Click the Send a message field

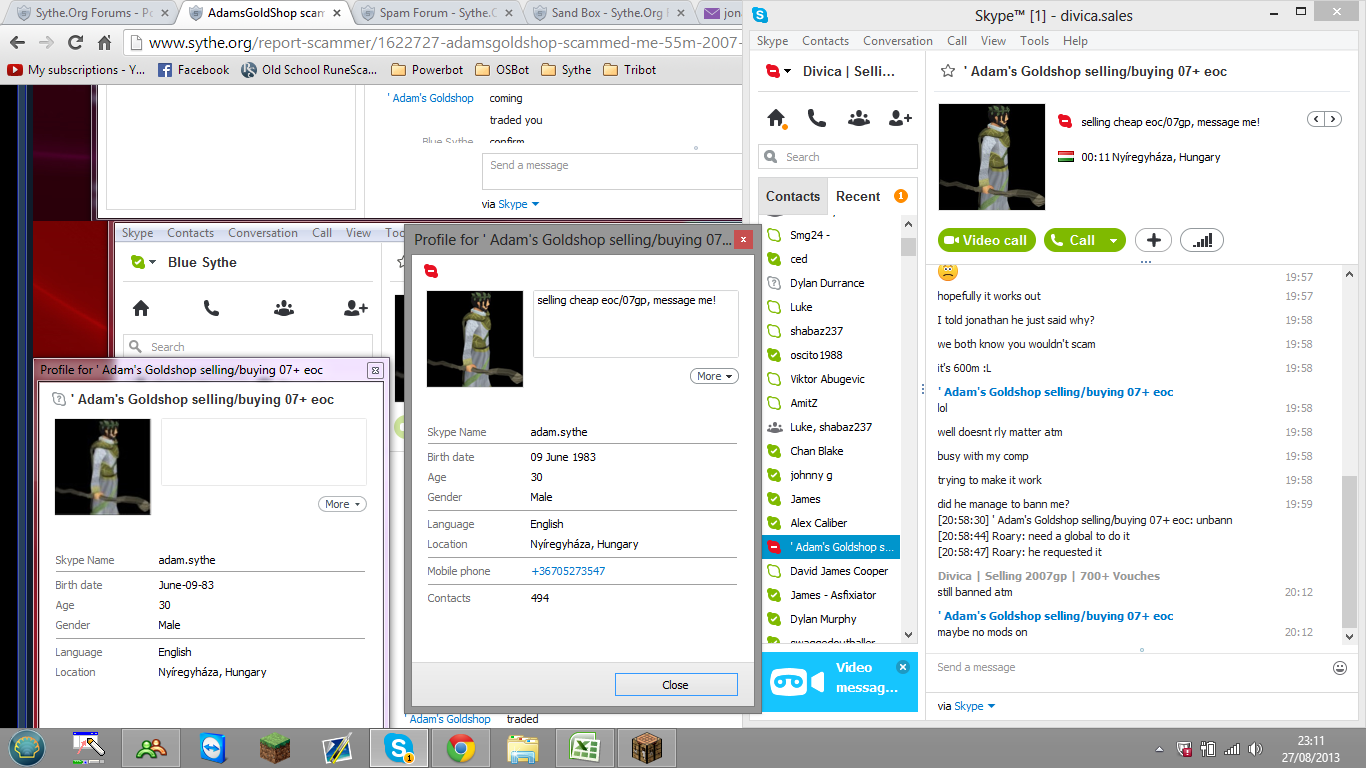pyautogui.click(x=1130, y=667)
